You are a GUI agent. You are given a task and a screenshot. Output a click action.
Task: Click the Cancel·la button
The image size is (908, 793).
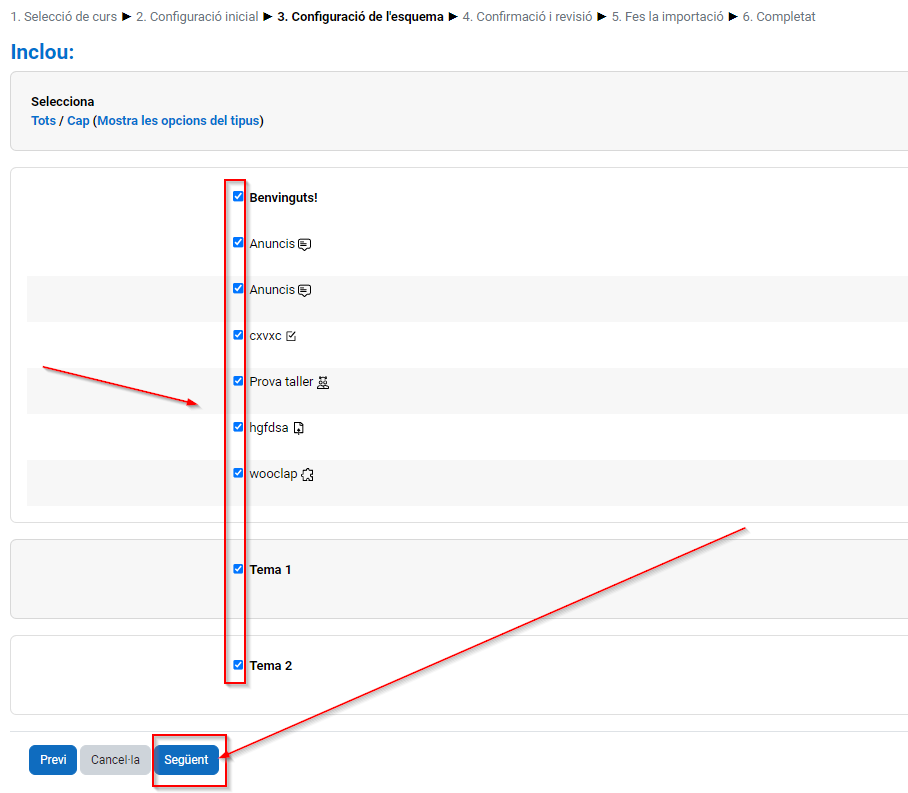(115, 760)
